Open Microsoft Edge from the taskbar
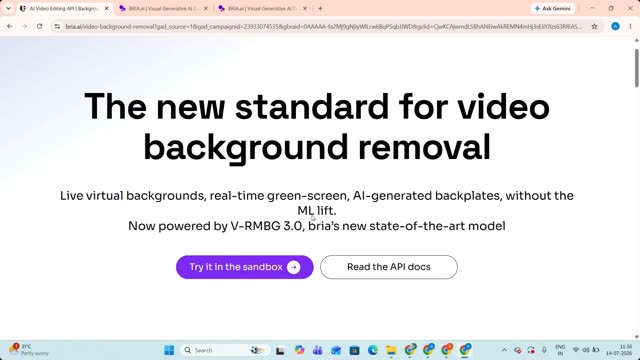This screenshot has width=640, height=360. point(373,350)
